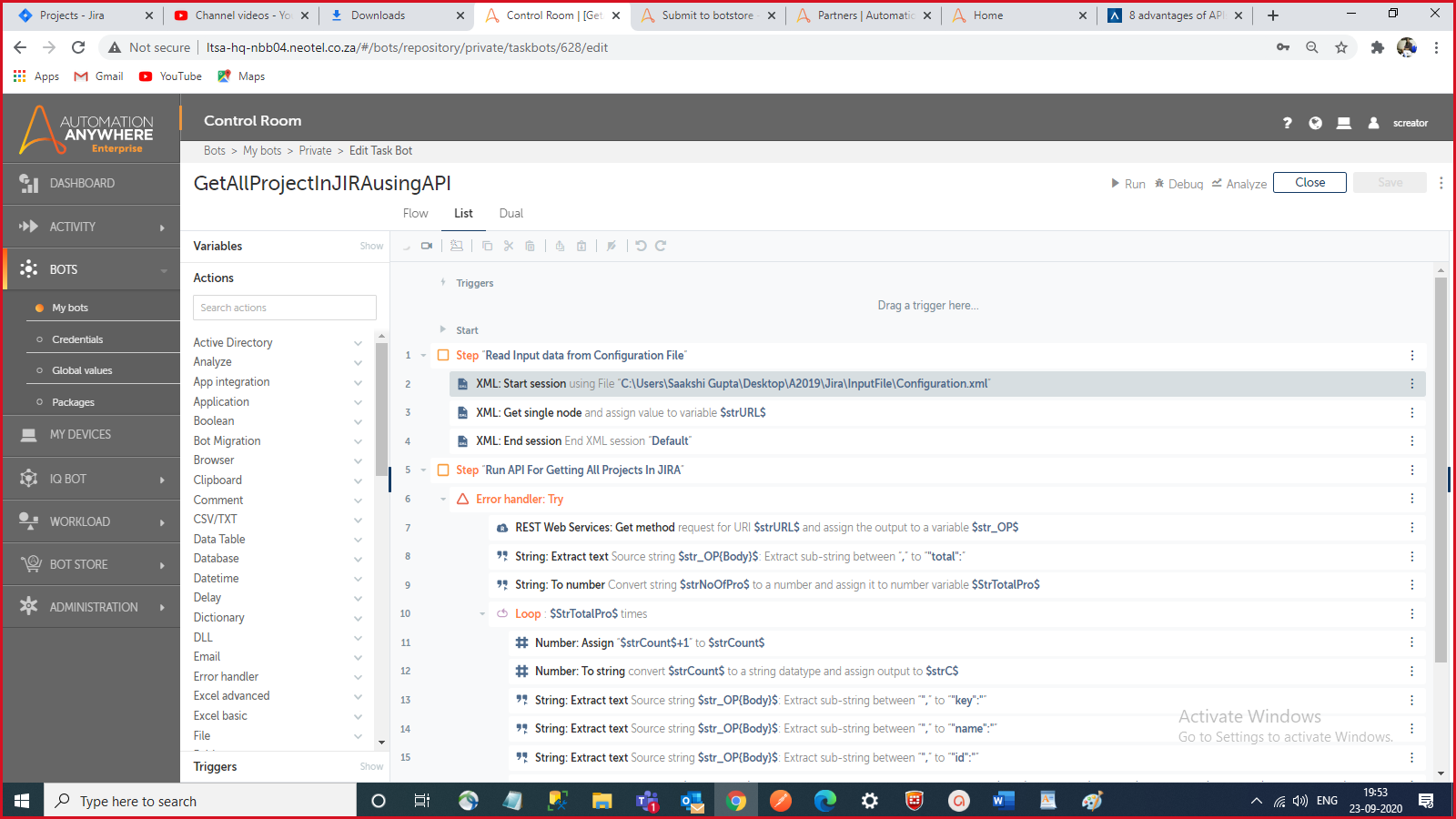Open options menu for Loop row
The width and height of the screenshot is (1456, 819).
pos(1411,614)
